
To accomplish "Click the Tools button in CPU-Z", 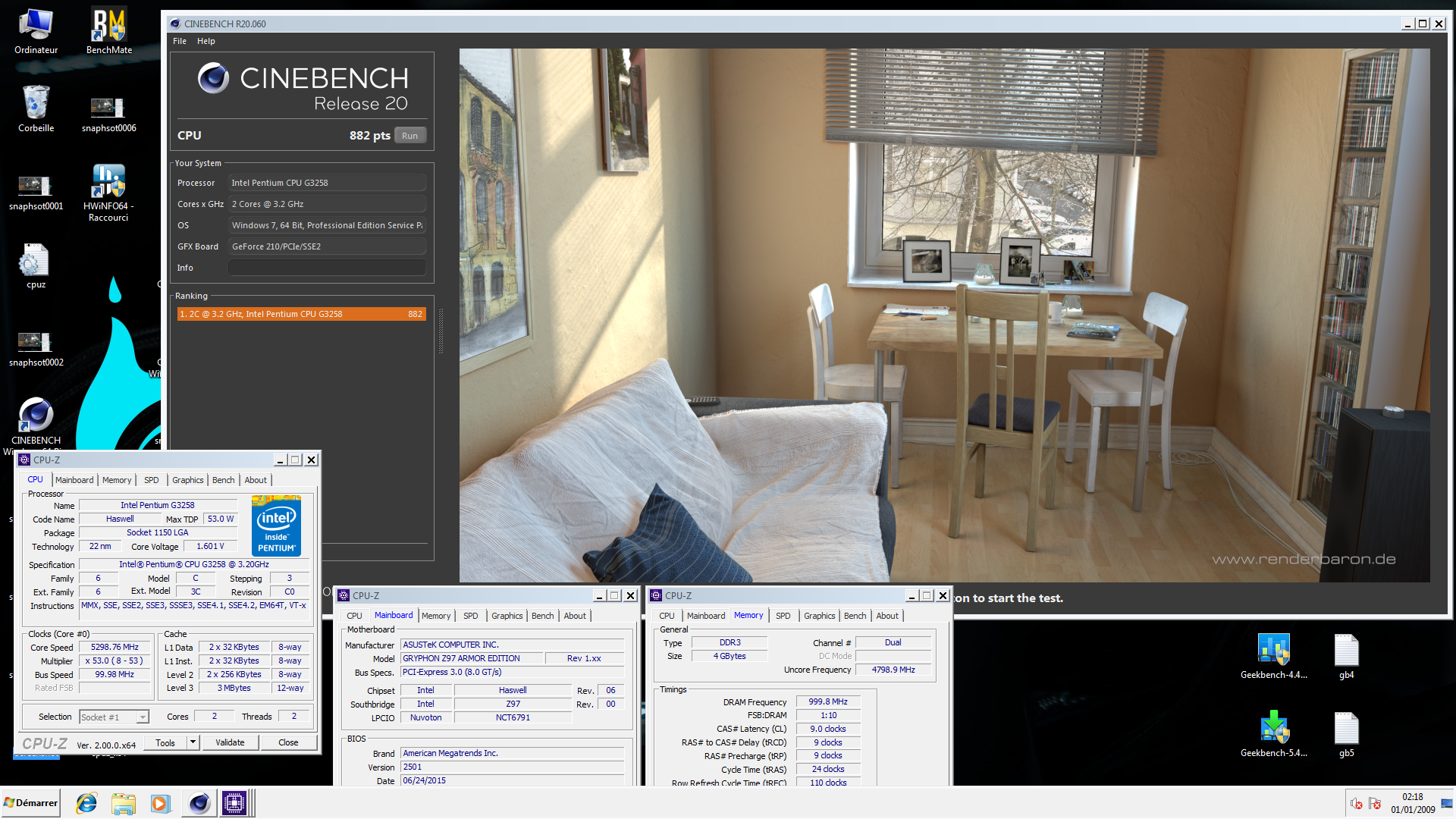I will 165,743.
